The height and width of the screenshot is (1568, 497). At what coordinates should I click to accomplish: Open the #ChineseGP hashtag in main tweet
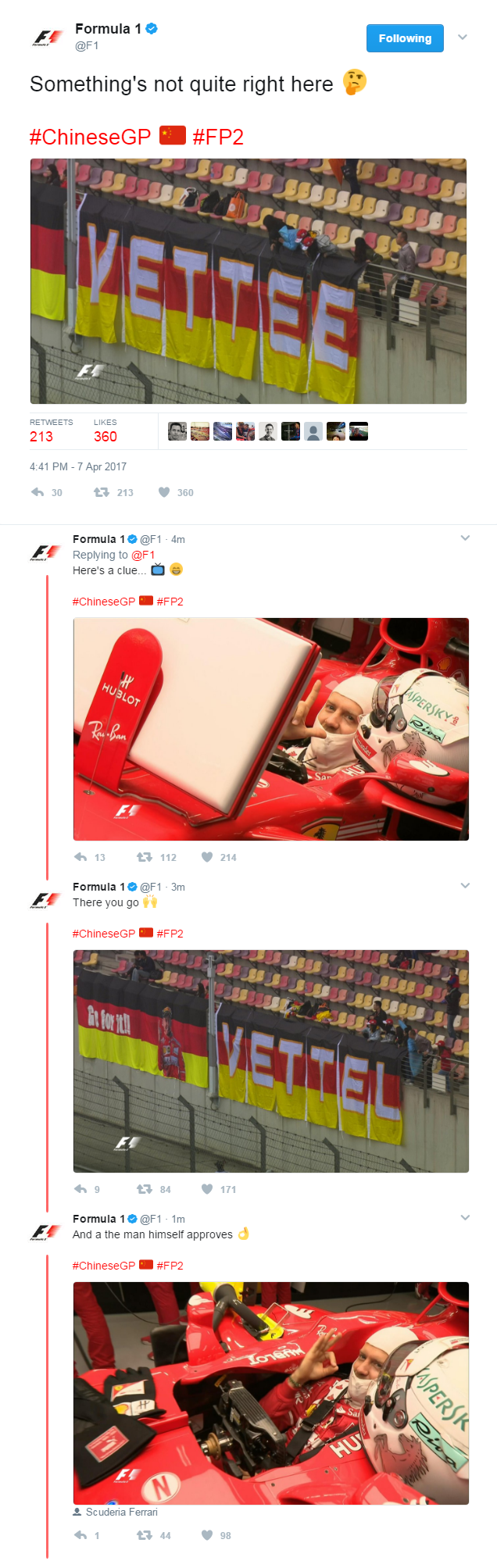click(x=90, y=138)
